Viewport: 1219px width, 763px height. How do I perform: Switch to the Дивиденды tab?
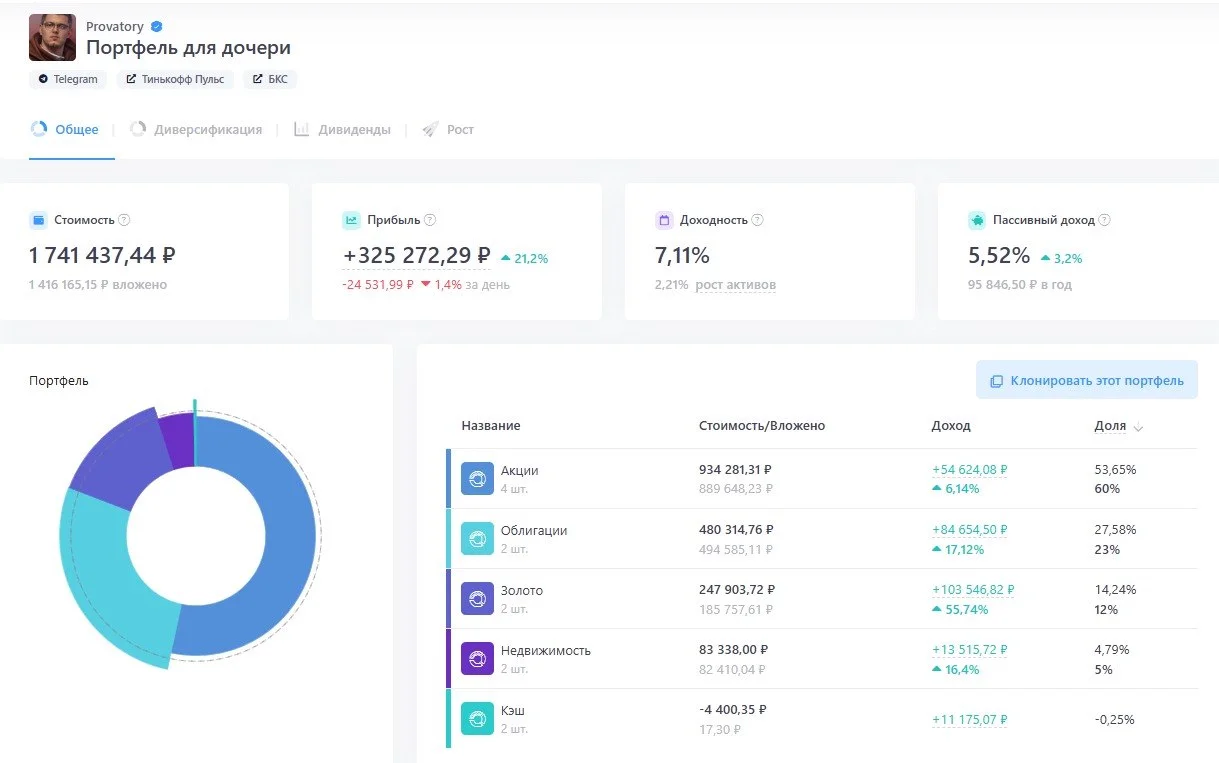tap(342, 130)
